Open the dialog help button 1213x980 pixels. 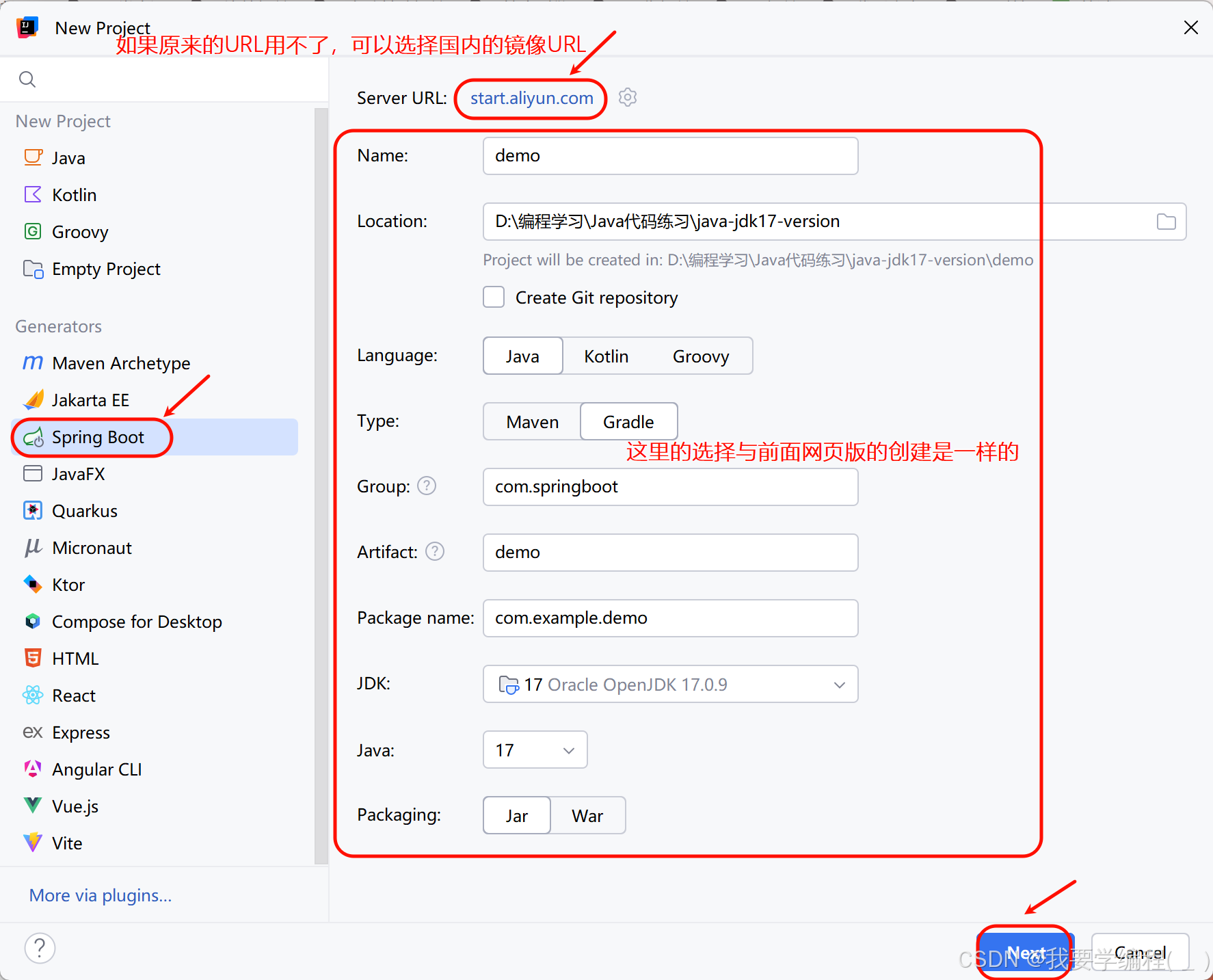click(40, 949)
